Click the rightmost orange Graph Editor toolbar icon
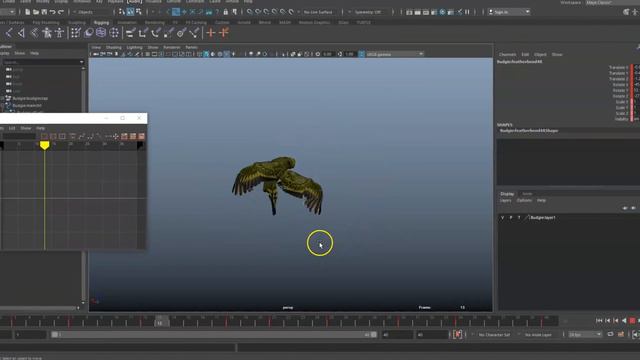 141,136
